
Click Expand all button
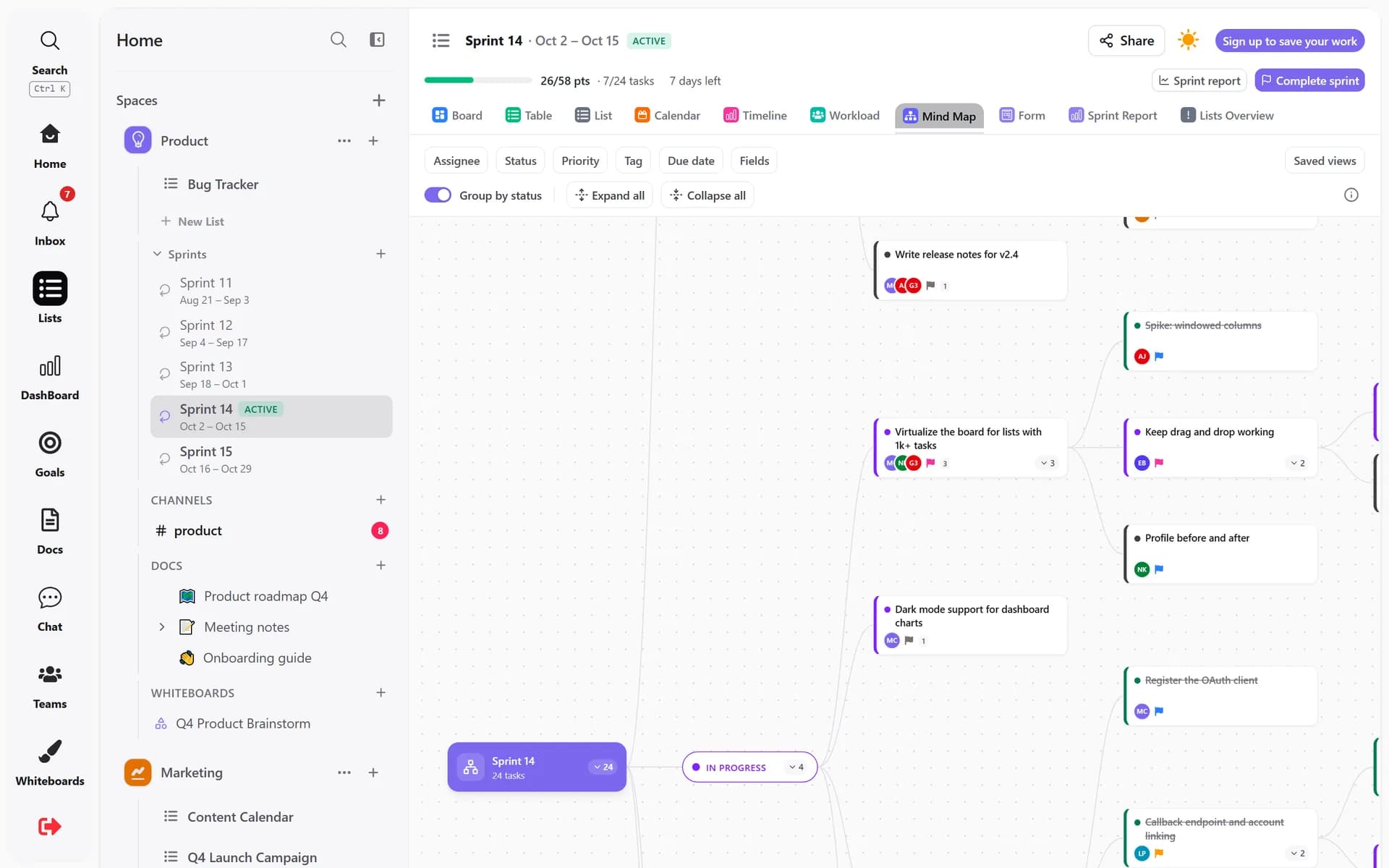pyautogui.click(x=610, y=195)
